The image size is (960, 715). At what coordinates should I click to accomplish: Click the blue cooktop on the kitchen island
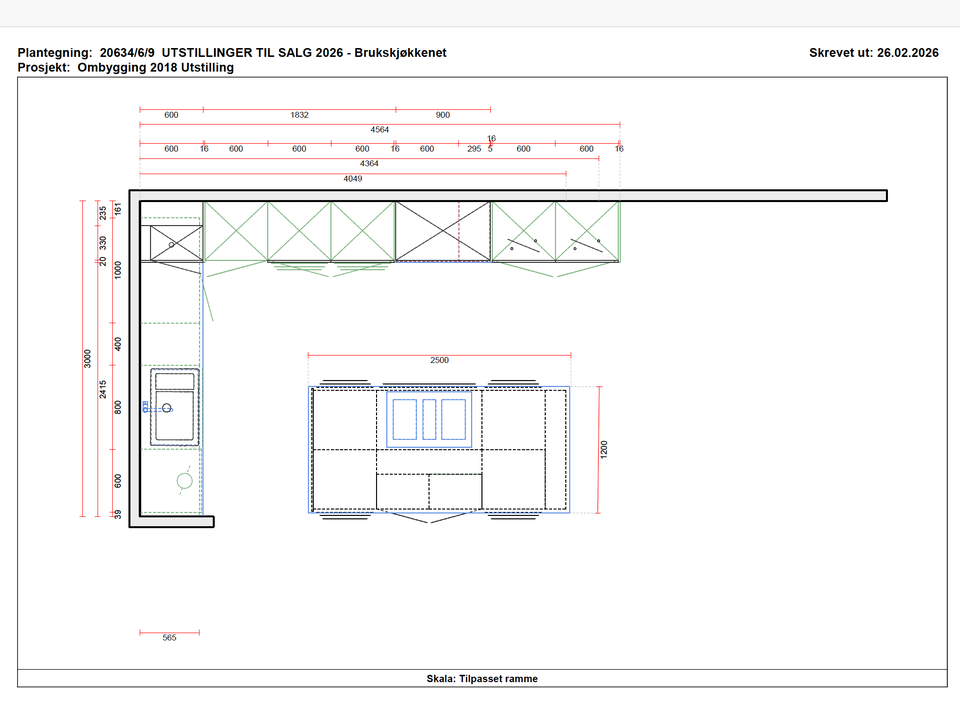coord(429,419)
